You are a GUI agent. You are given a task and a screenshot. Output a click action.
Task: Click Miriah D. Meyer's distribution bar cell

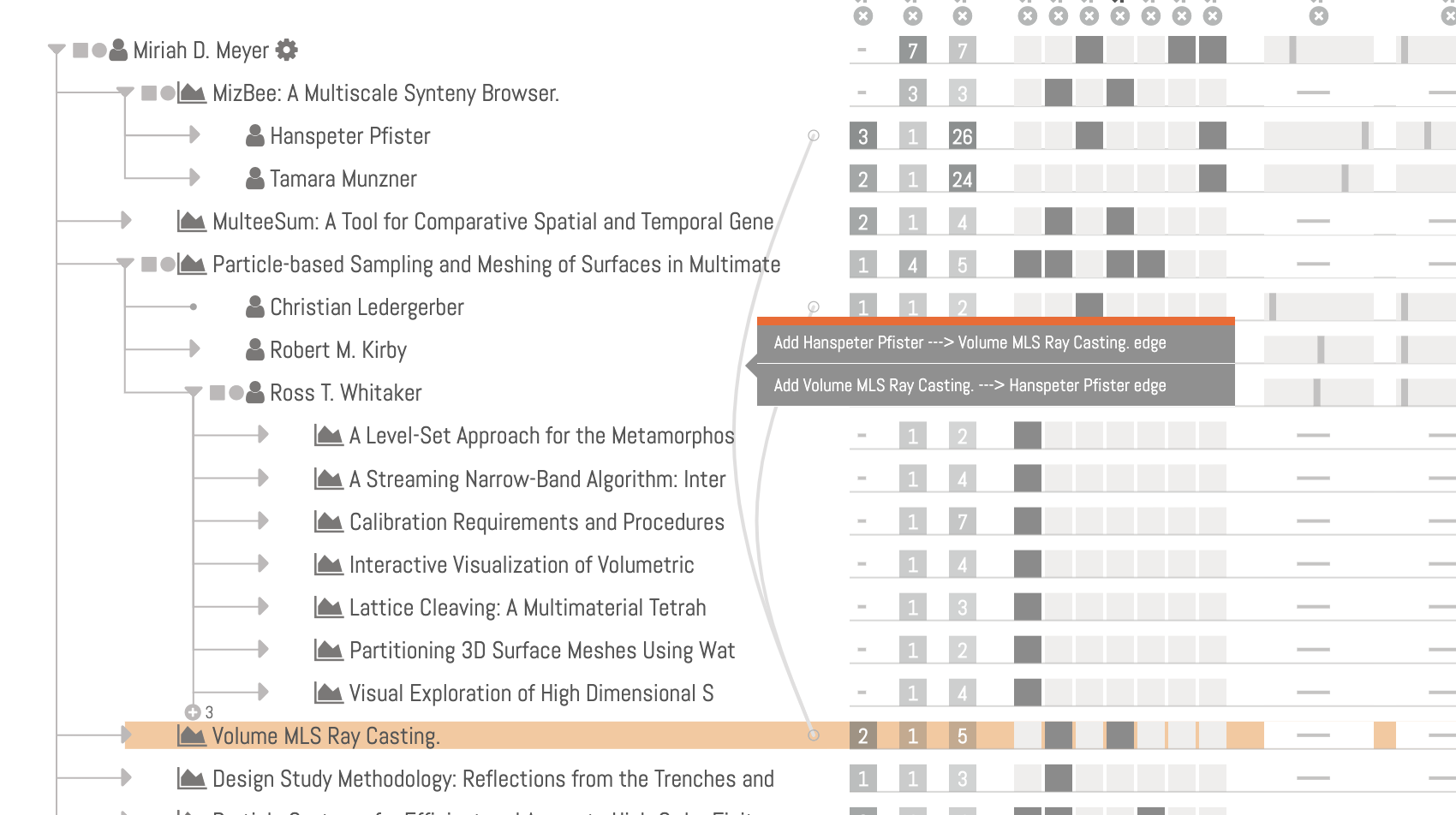(1319, 50)
